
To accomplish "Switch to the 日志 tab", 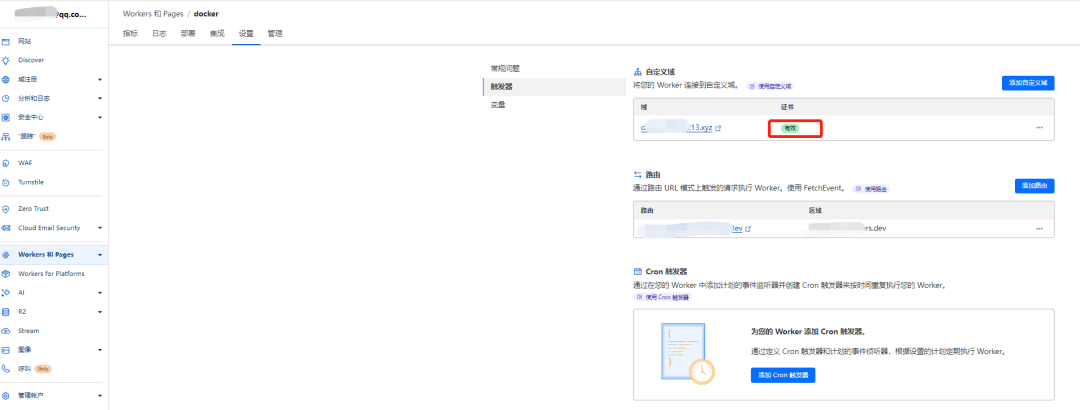I will [159, 33].
